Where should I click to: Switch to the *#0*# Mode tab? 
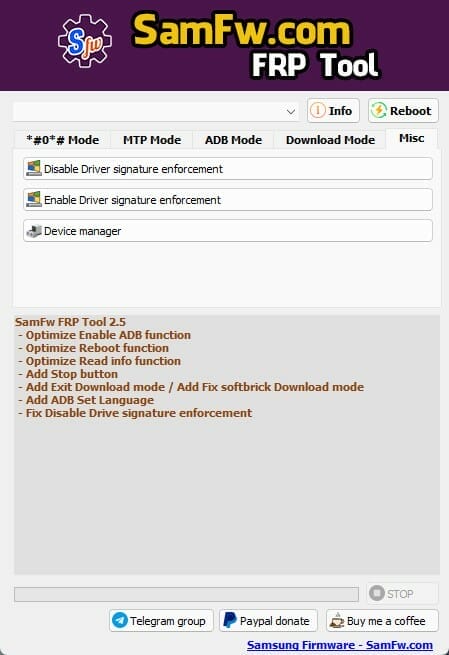tap(62, 140)
